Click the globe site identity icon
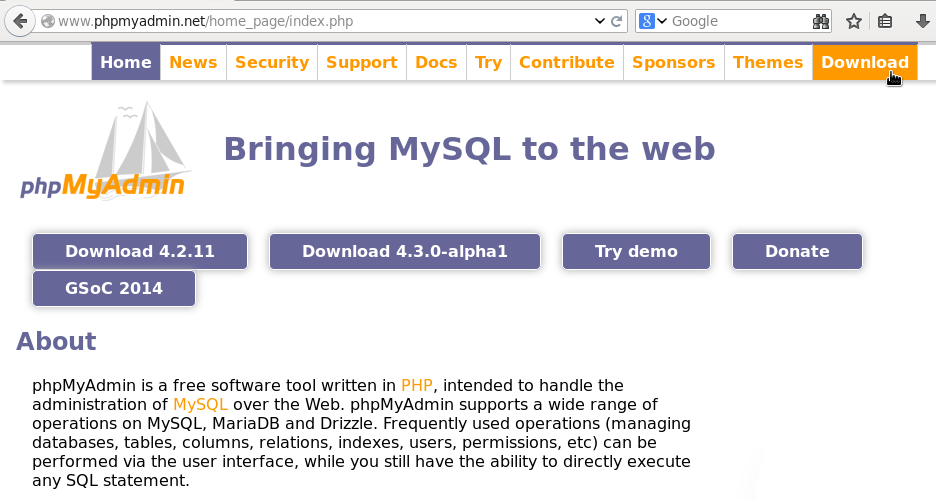 point(47,21)
